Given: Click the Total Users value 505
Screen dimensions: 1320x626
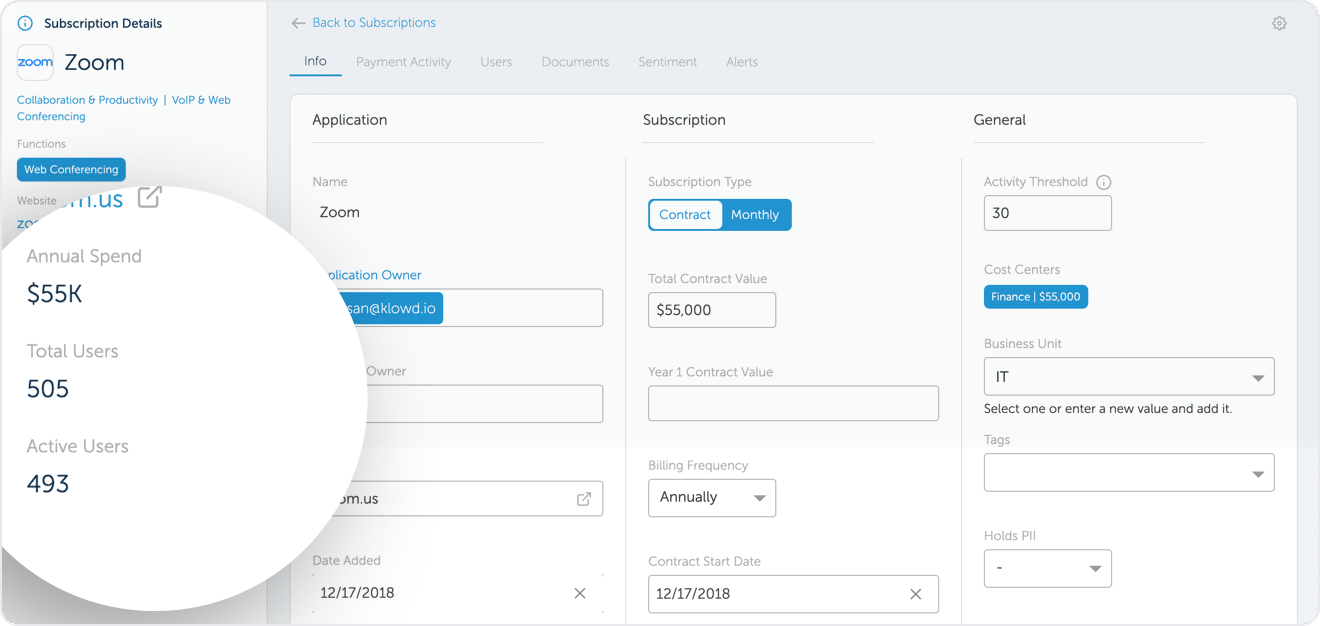Looking at the screenshot, I should click(x=48, y=389).
